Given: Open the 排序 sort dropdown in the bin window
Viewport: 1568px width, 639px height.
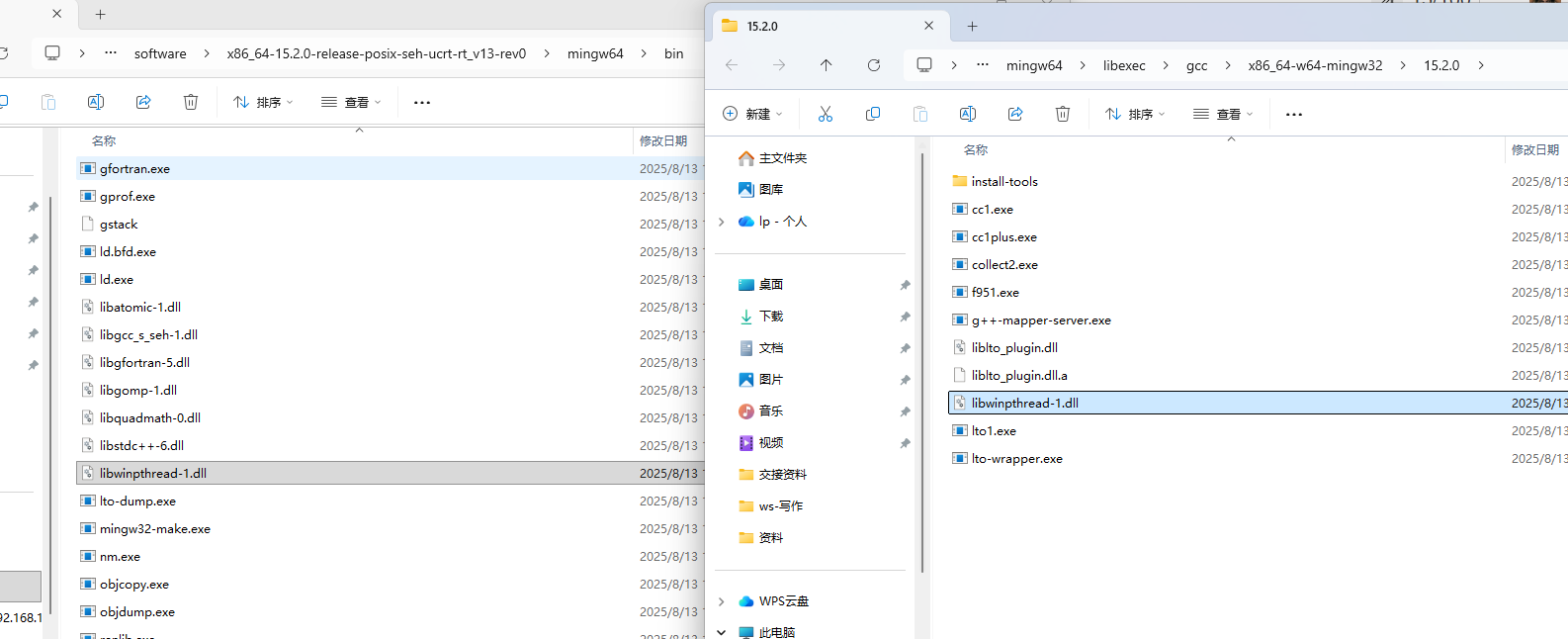Looking at the screenshot, I should click(x=263, y=102).
